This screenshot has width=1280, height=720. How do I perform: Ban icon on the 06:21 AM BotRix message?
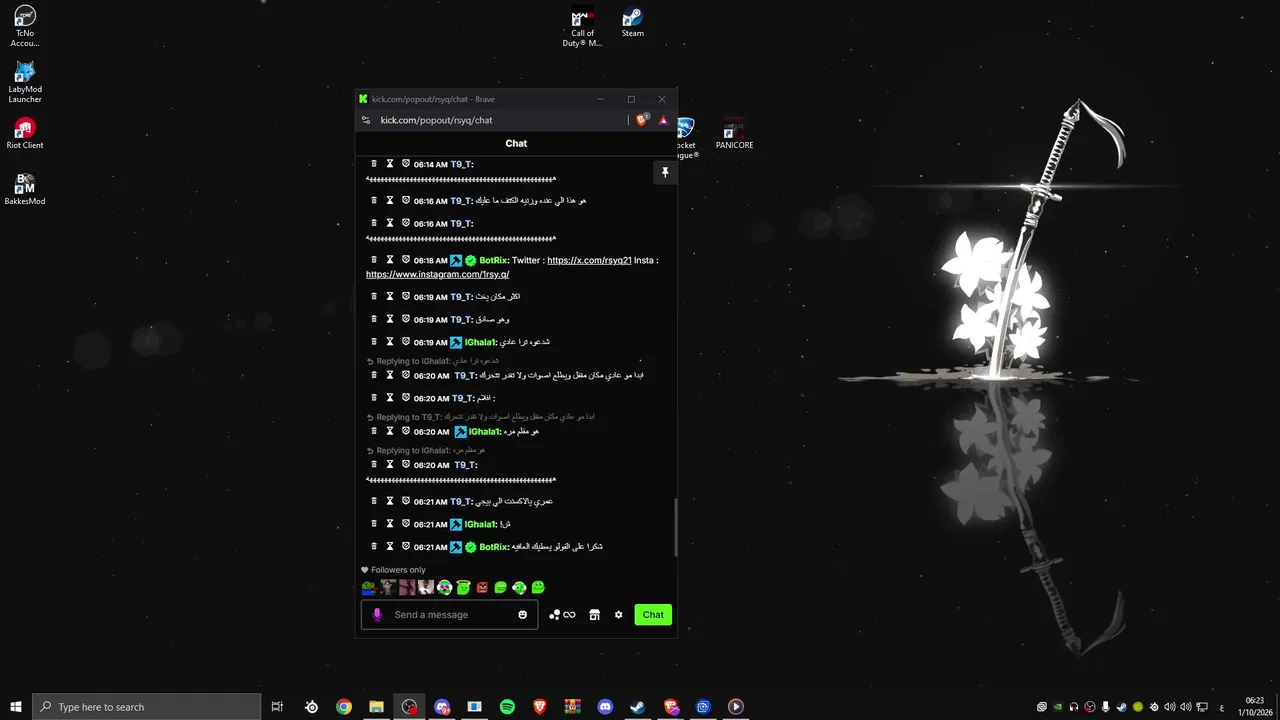[x=406, y=547]
